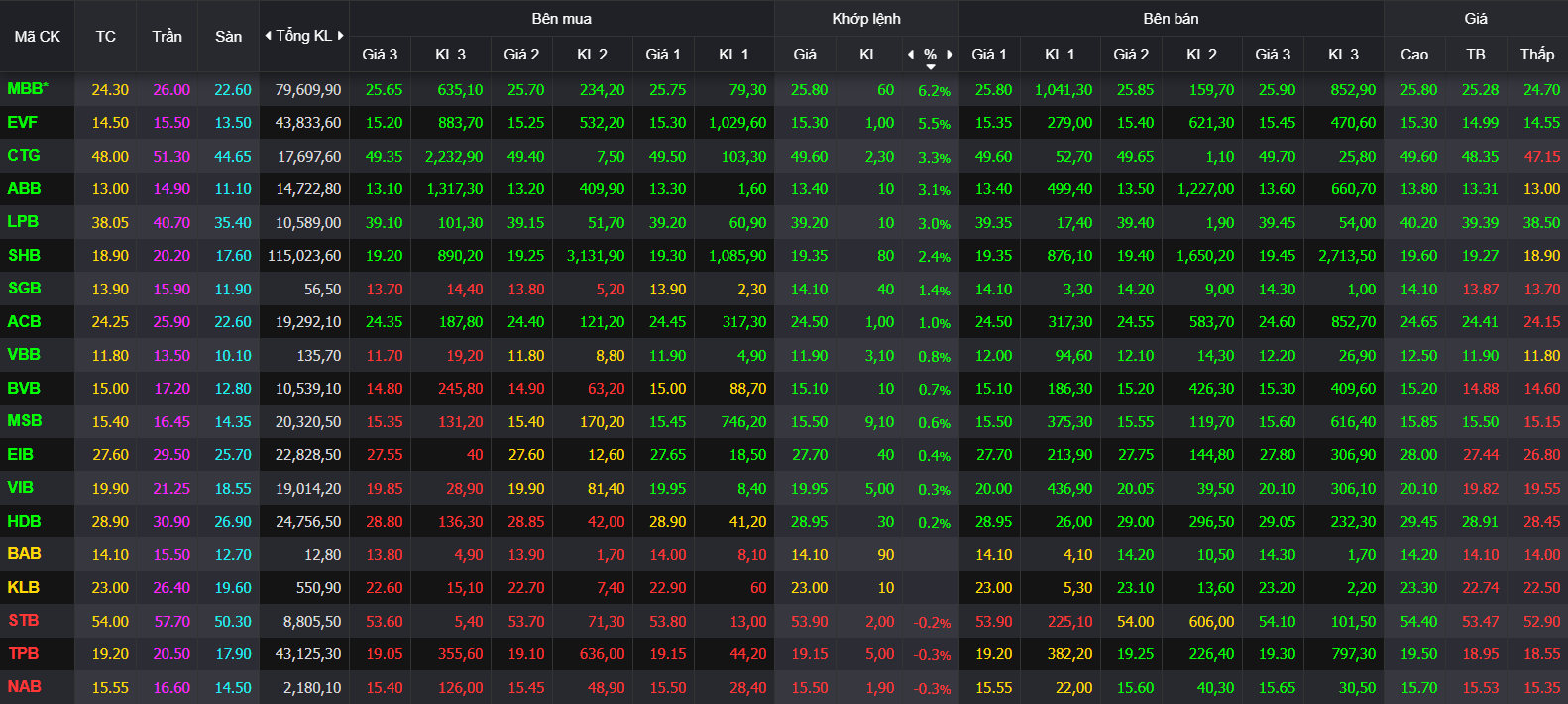Click CTG low price 47.15
This screenshot has height=704, width=1568.
click(1541, 157)
